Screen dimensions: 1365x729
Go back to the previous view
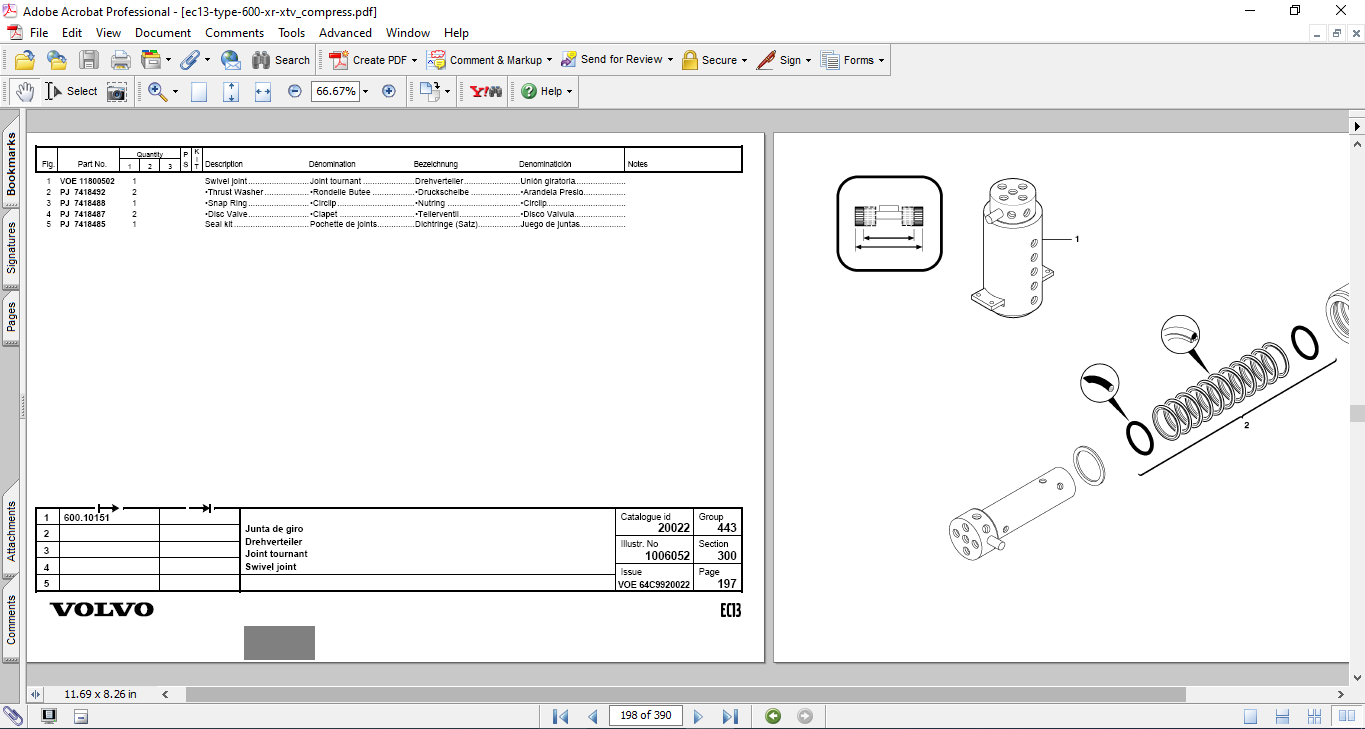[x=773, y=716]
